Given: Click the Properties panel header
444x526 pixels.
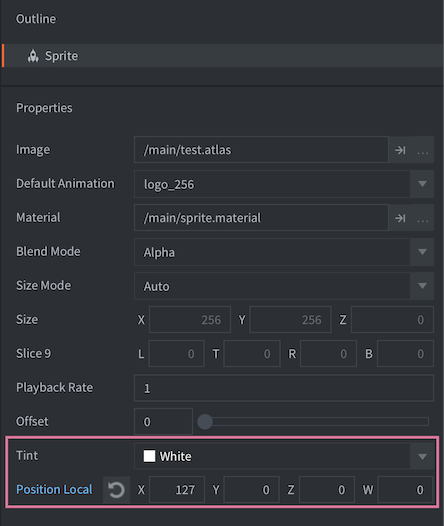Looking at the screenshot, I should click(44, 108).
